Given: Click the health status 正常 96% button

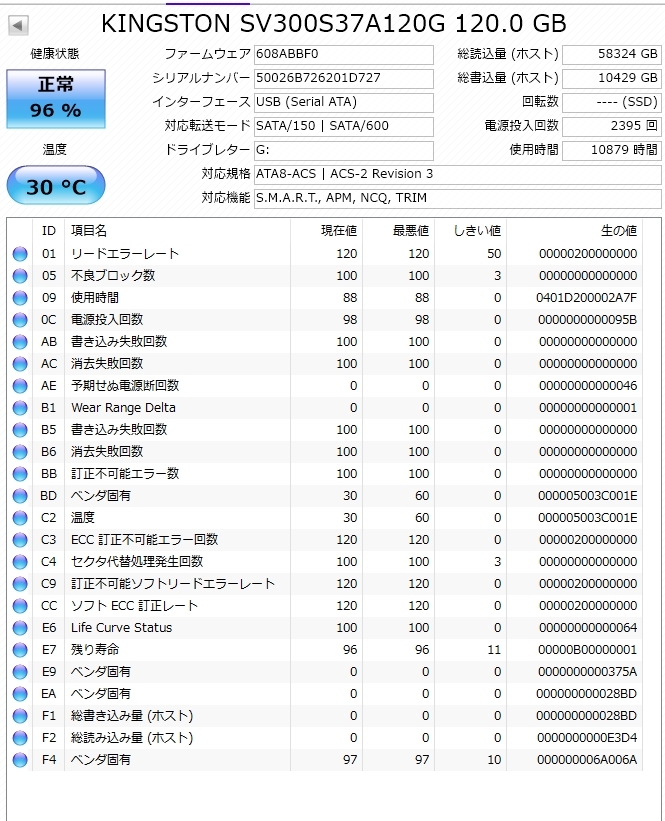Looking at the screenshot, I should (56, 98).
